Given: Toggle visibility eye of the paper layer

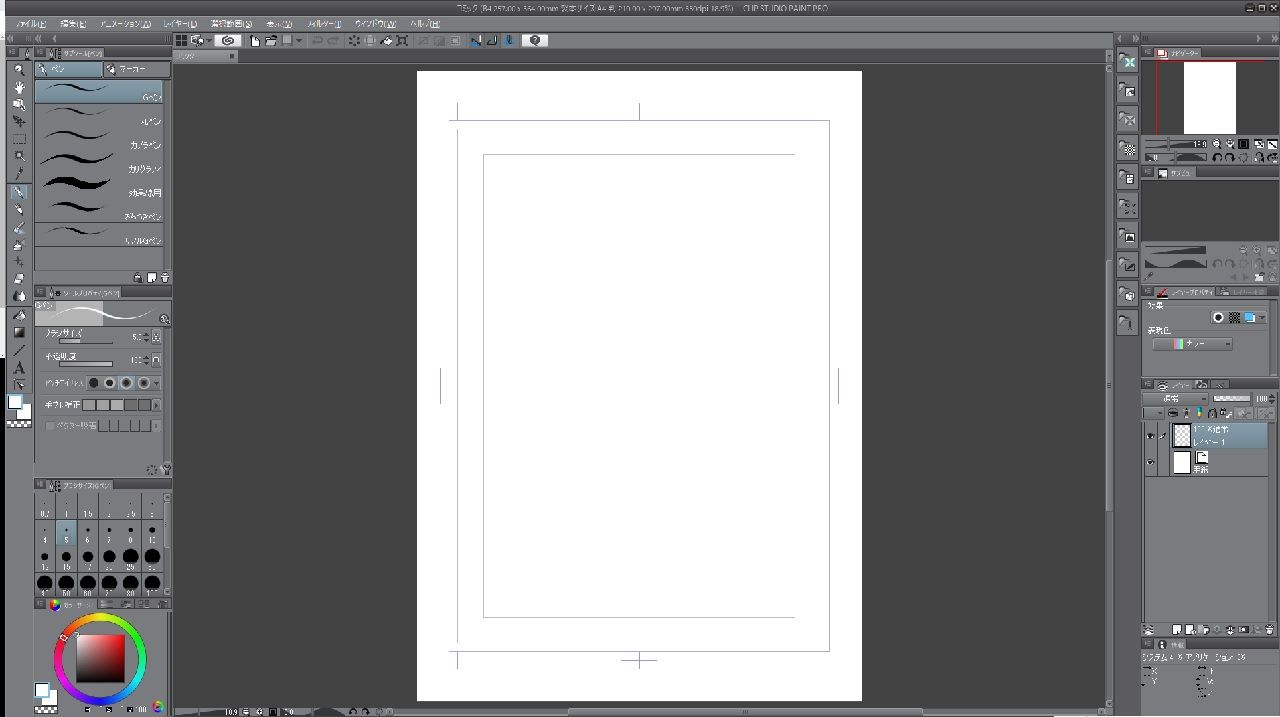Looking at the screenshot, I should click(x=1150, y=462).
